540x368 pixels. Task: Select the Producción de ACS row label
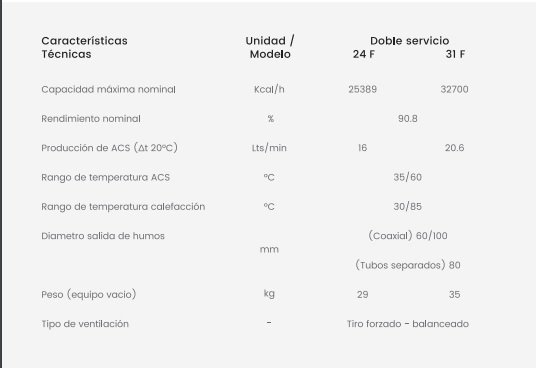tap(110, 148)
